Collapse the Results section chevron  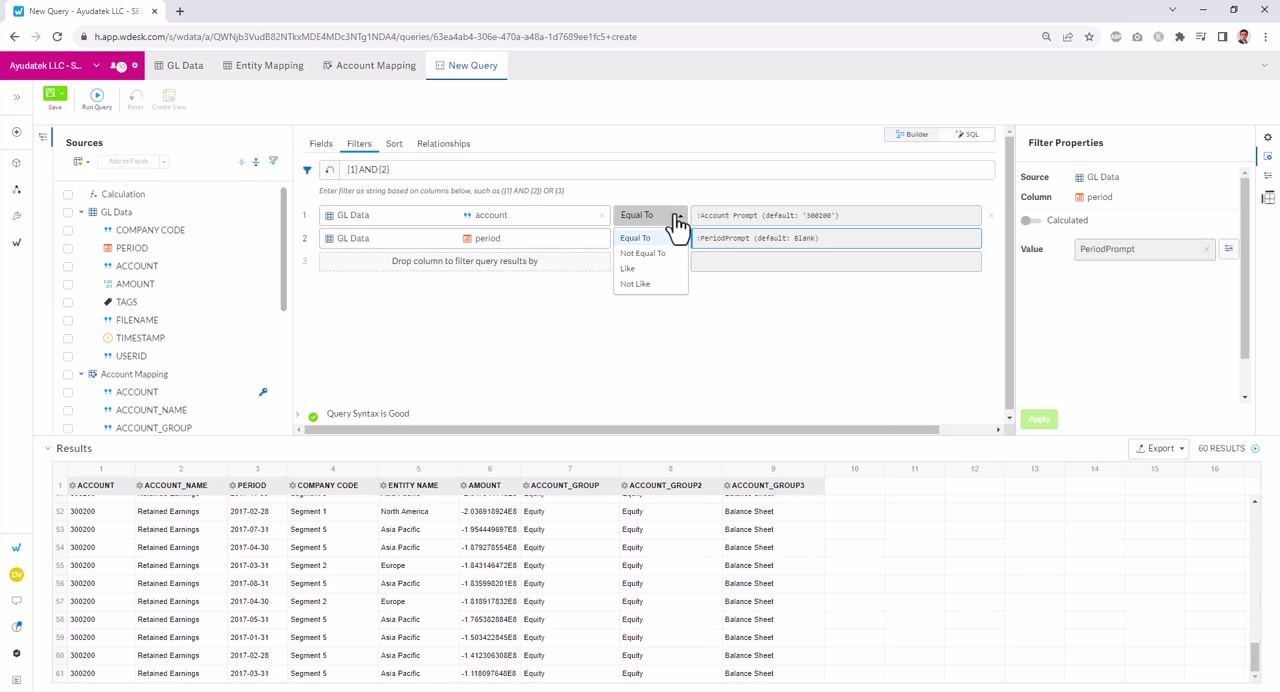(x=47, y=449)
